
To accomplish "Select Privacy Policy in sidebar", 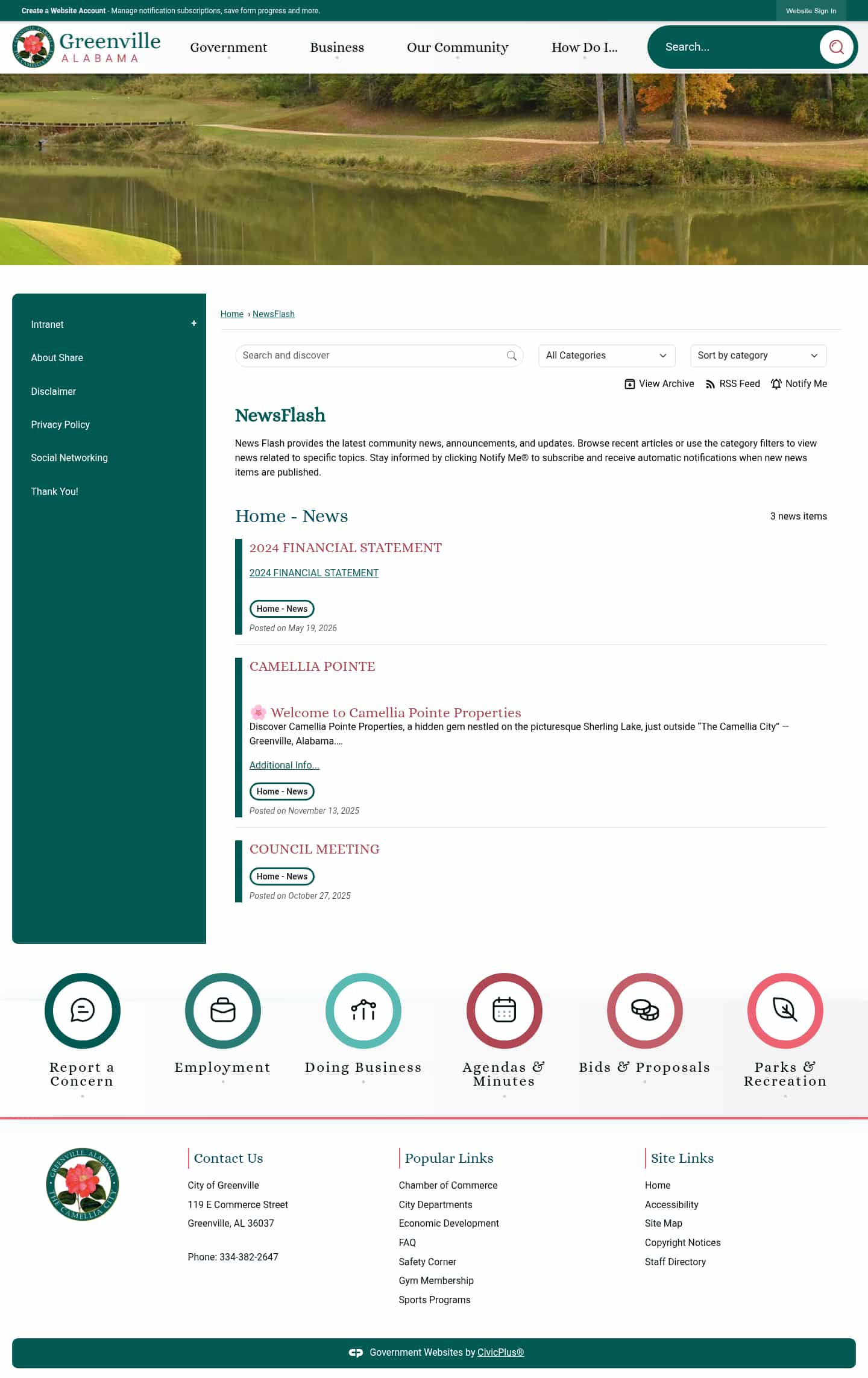I will tap(60, 424).
